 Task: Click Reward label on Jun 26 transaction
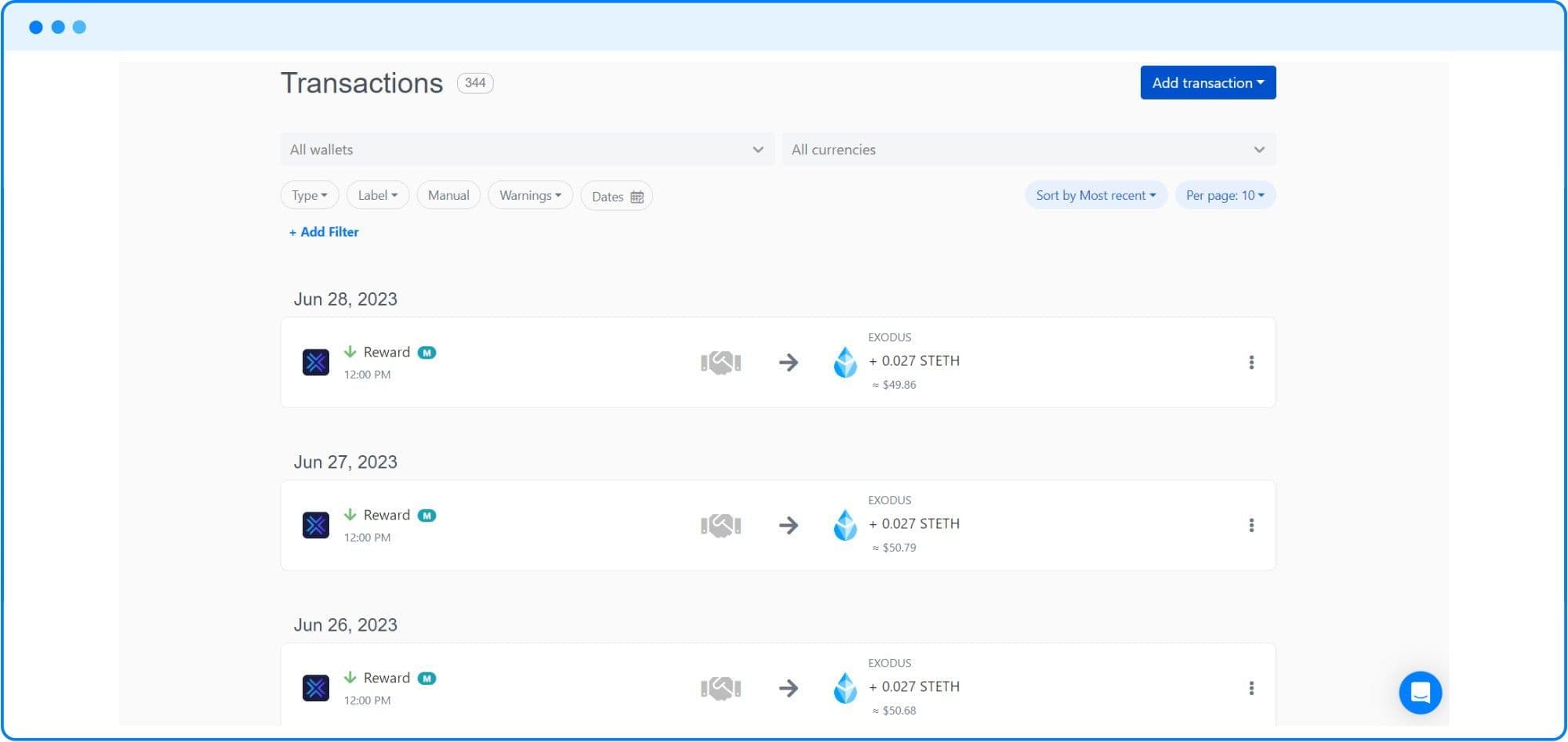(x=387, y=679)
